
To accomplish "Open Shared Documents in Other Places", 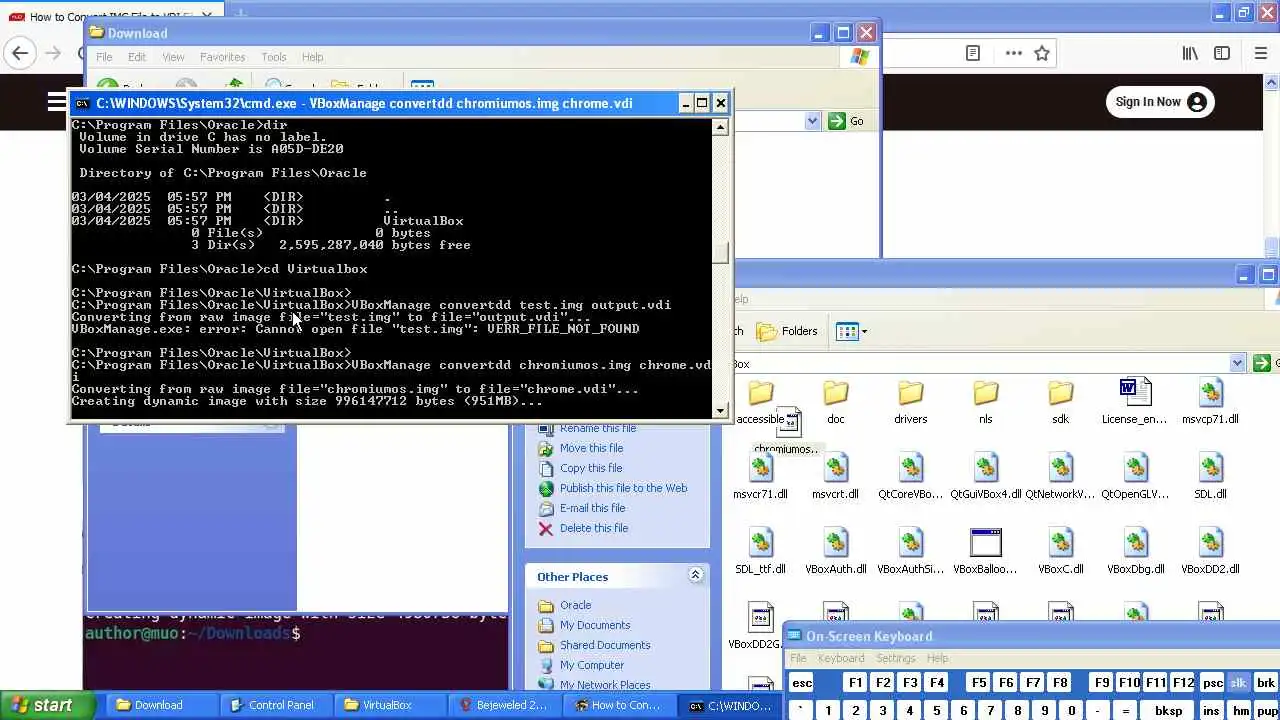I will (605, 645).
